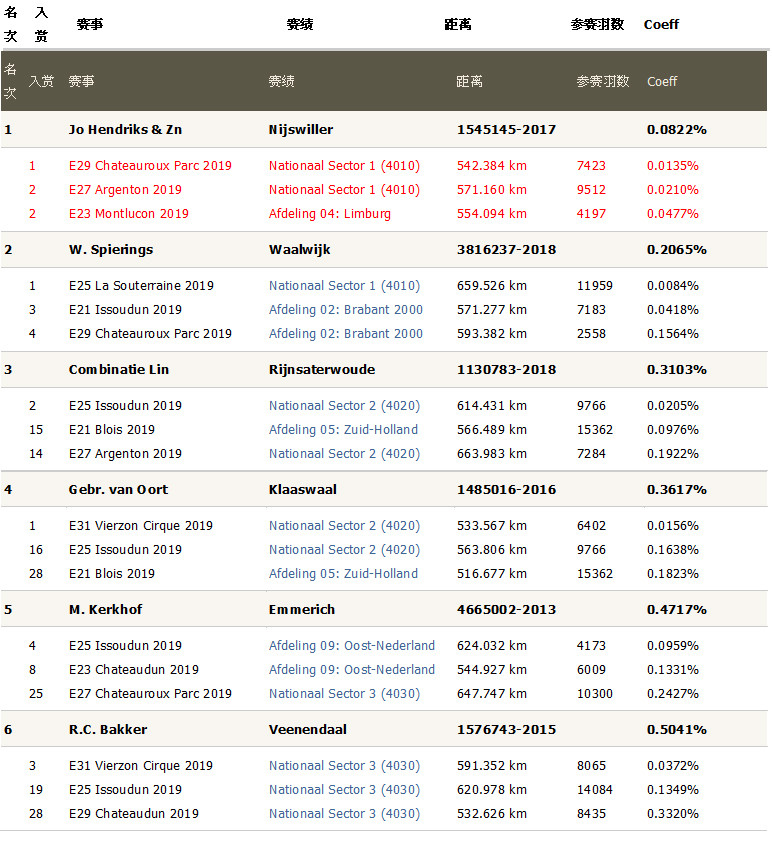Open Nationaal Sector 2 link for E27 Argenton
Viewport: 772px width, 856px height.
coord(344,454)
